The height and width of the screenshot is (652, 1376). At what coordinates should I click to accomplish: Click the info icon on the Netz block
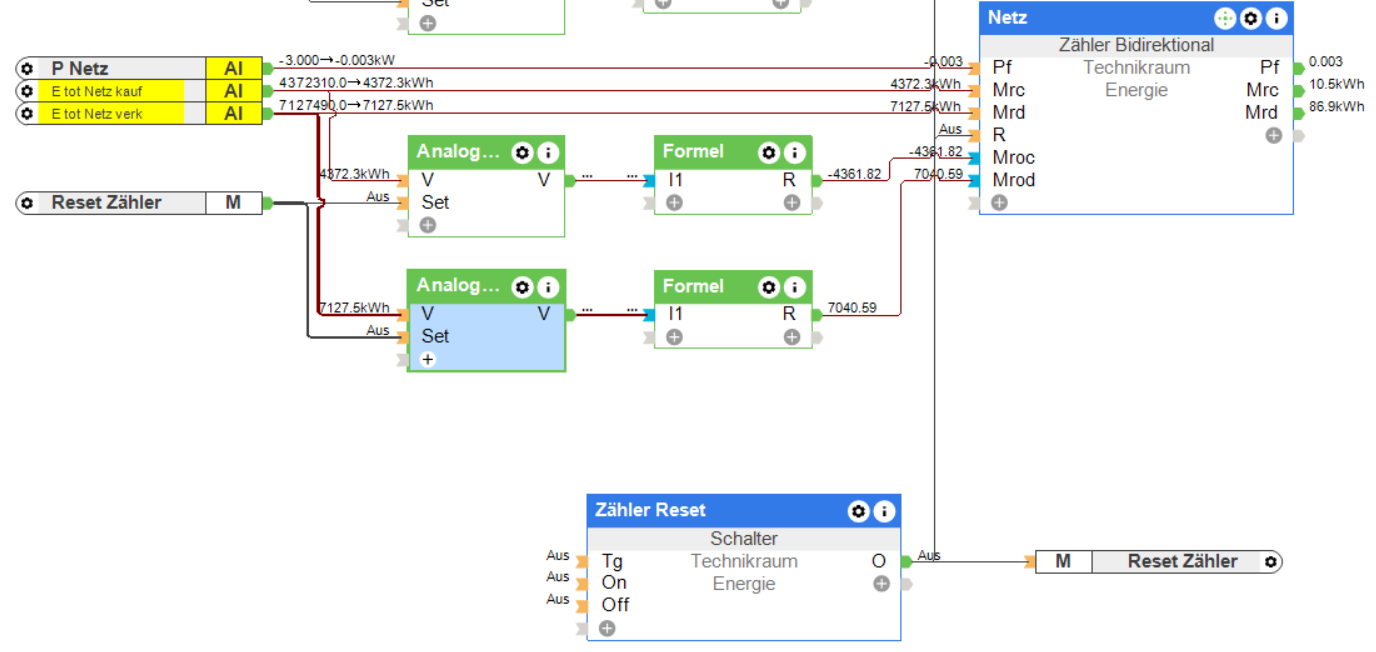[x=1276, y=18]
